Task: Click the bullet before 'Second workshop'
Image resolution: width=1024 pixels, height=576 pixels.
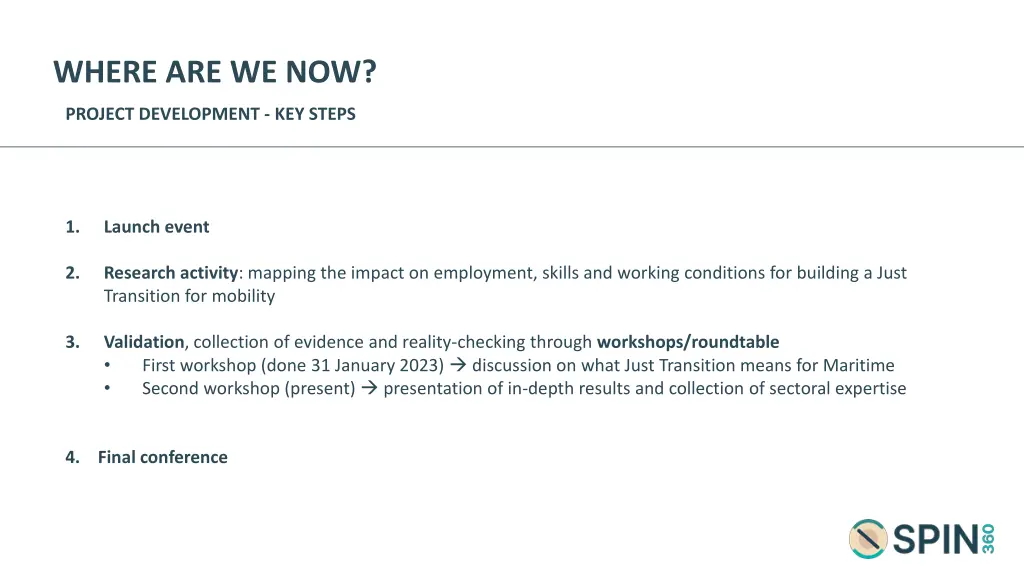Action: tap(107, 388)
